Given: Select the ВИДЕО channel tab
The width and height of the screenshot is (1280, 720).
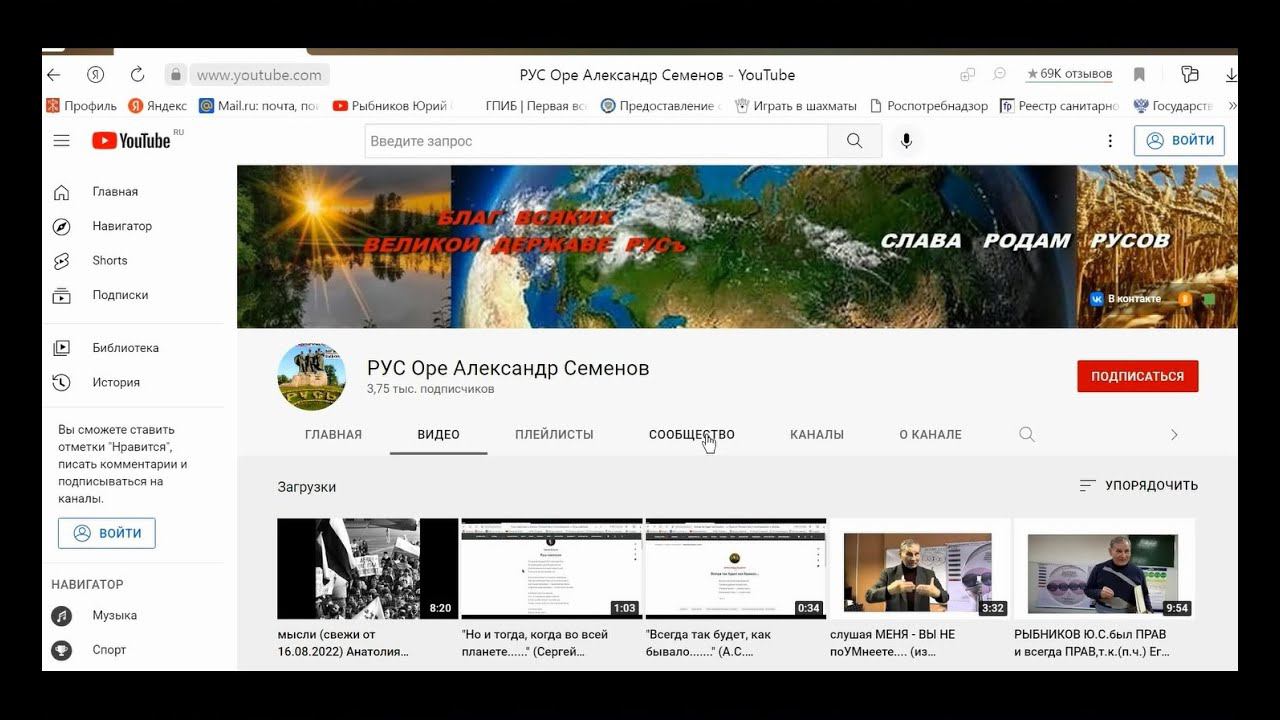Looking at the screenshot, I should [x=439, y=435].
